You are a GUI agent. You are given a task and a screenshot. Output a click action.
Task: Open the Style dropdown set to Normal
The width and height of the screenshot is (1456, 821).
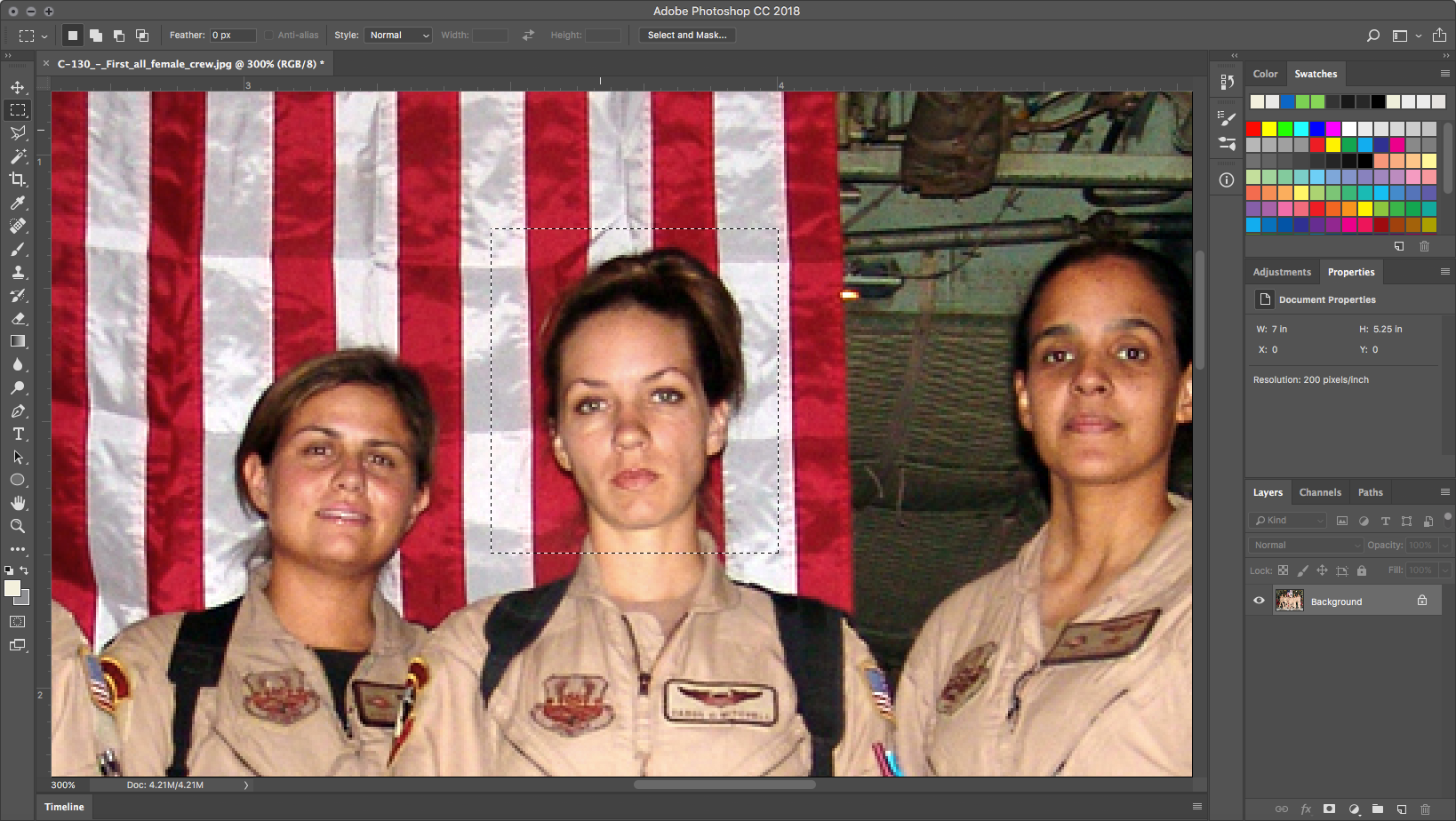[x=398, y=36]
